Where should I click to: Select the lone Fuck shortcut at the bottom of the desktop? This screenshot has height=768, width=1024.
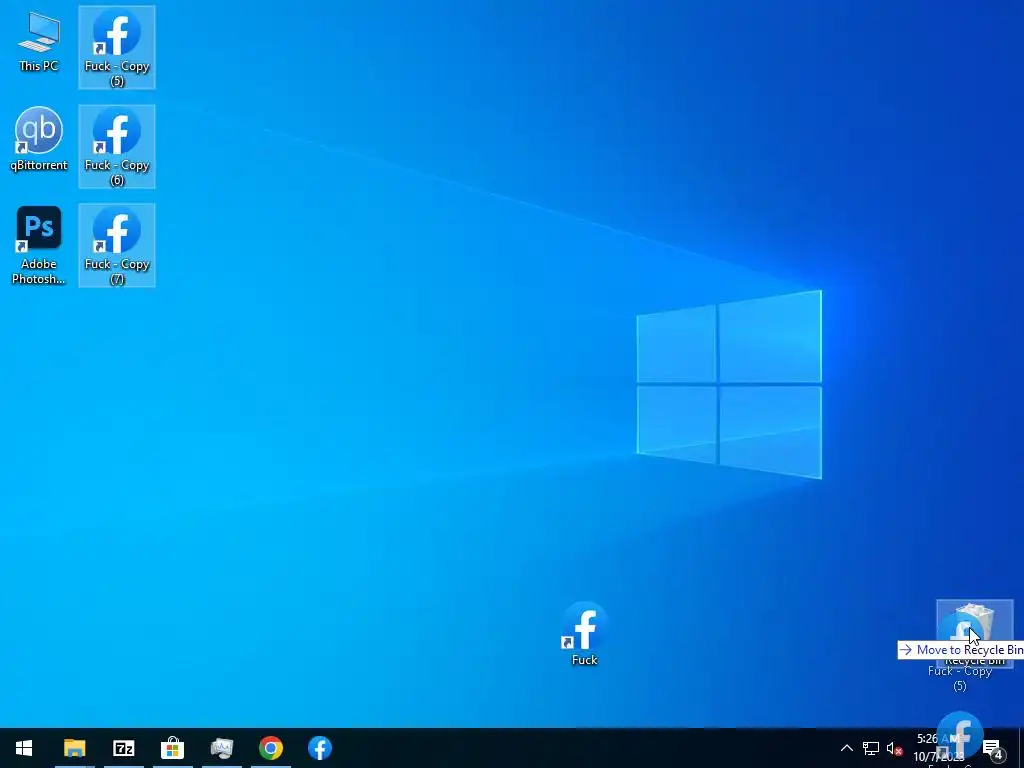(x=584, y=633)
